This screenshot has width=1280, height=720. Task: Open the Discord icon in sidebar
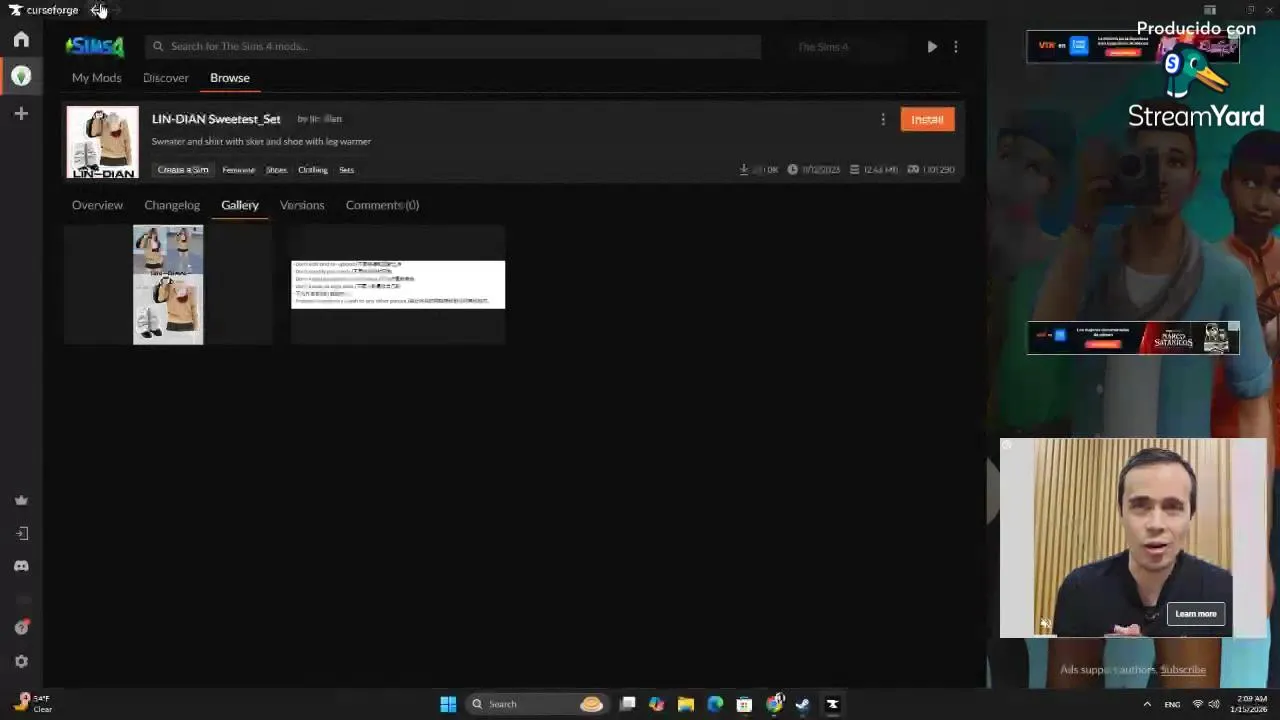click(x=21, y=566)
